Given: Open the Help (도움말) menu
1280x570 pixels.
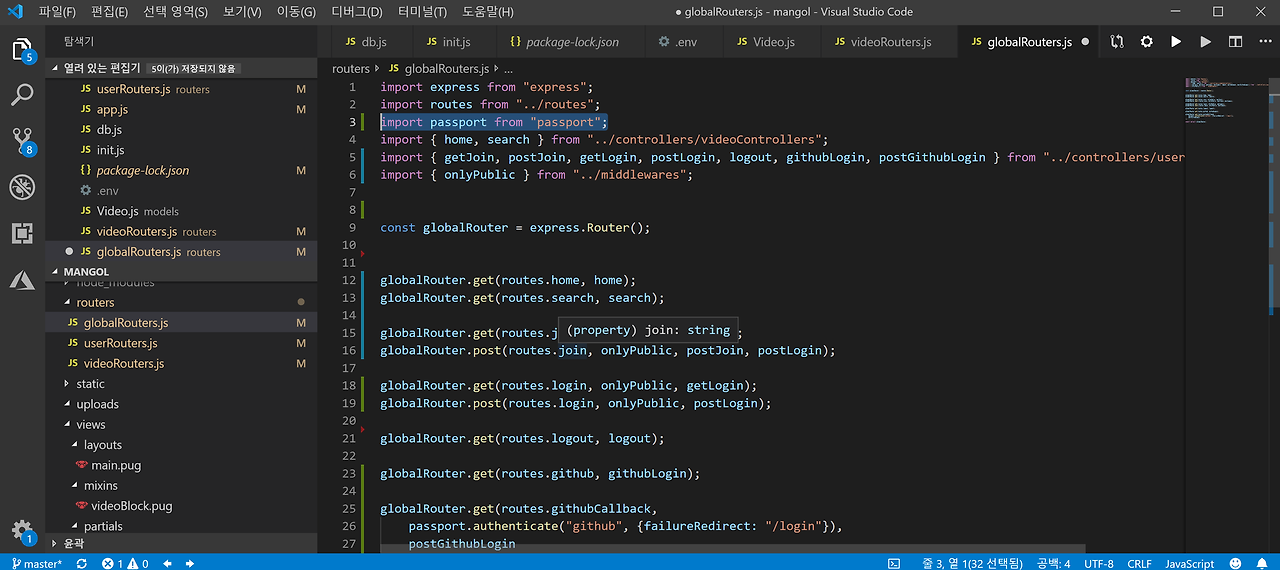Looking at the screenshot, I should 488,12.
